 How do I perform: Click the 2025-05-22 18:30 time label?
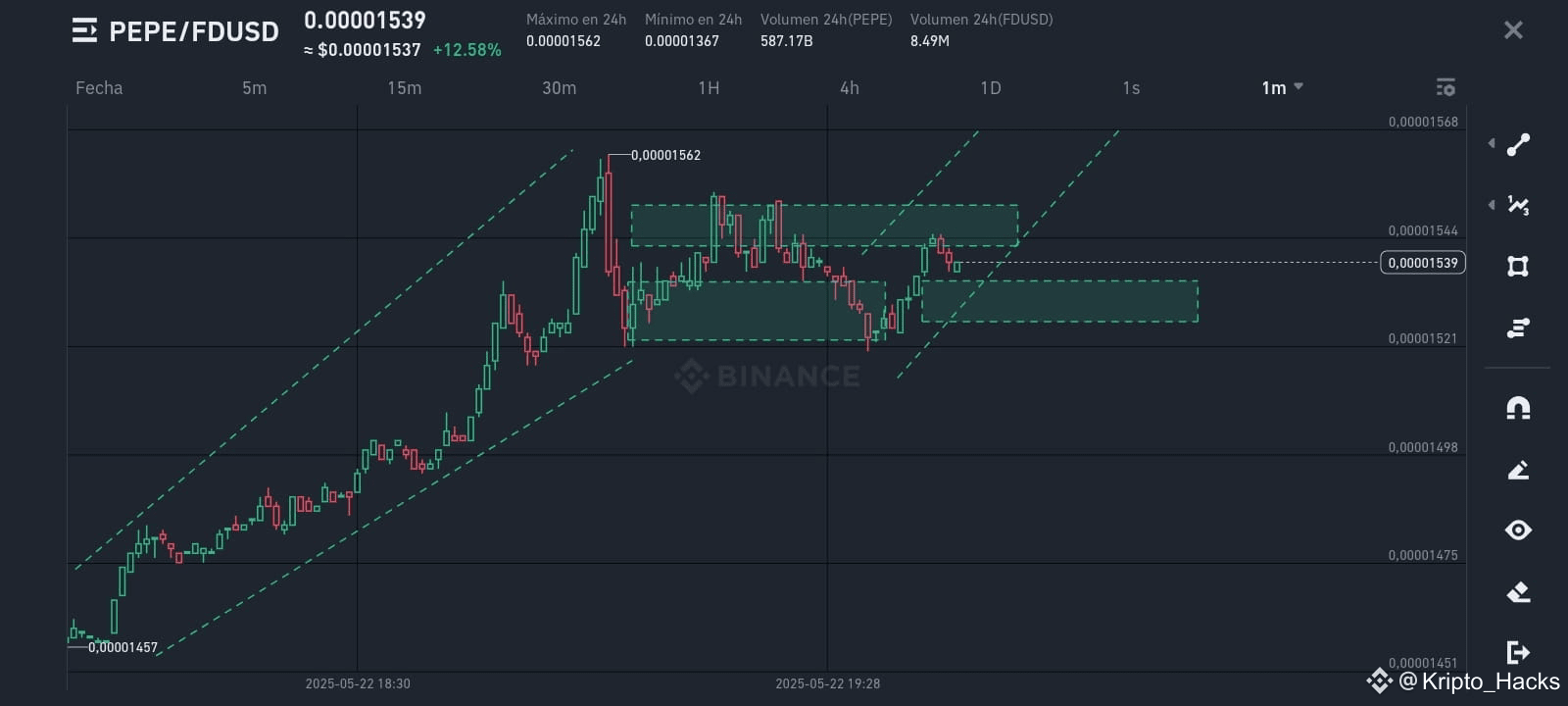point(358,683)
